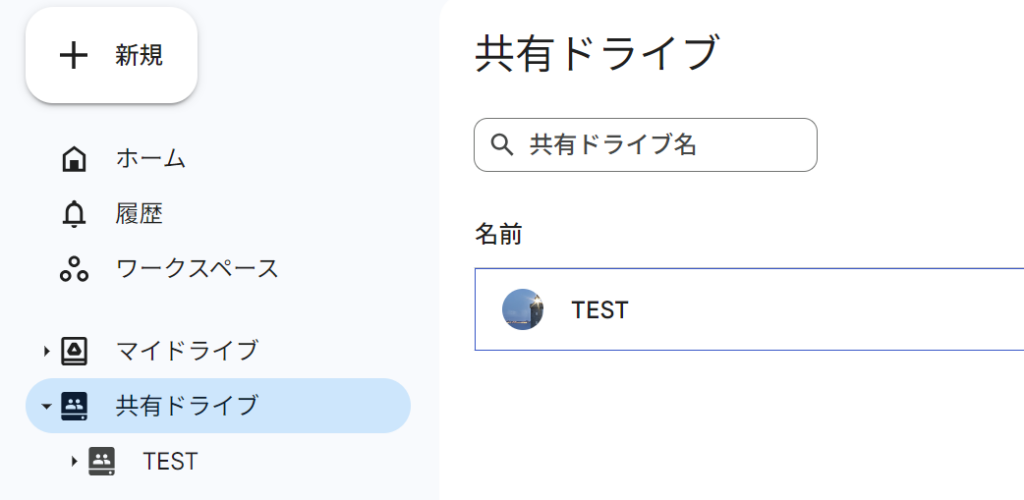Click the 履歴 bell icon
This screenshot has height=500, width=1024.
74,214
